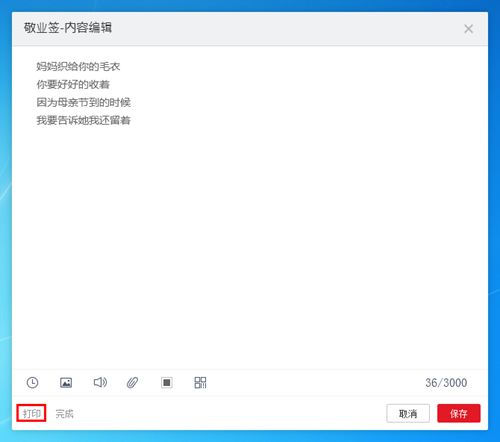500x442 pixels.
Task: Open the QR code grid icon
Action: coord(200,382)
